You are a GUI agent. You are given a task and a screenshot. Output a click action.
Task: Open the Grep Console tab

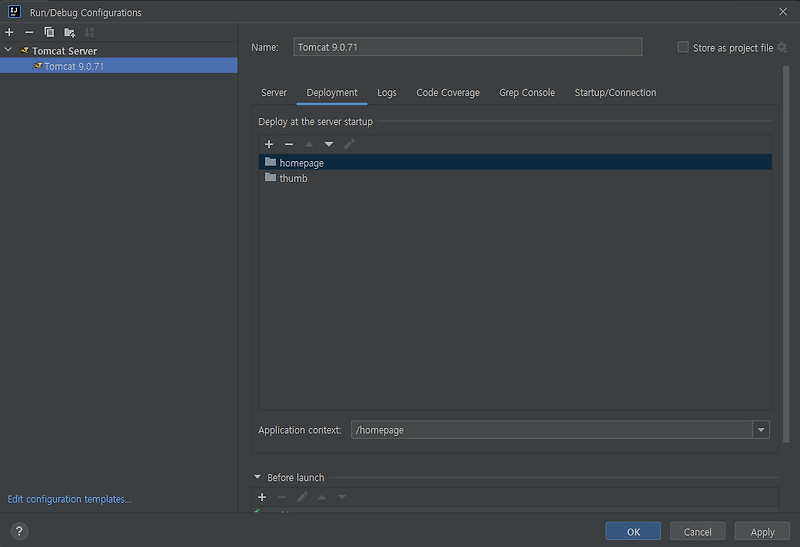coord(527,92)
